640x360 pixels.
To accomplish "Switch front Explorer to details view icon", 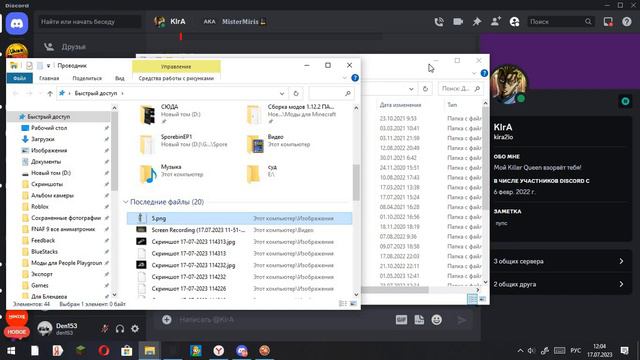I will pos(343,304).
